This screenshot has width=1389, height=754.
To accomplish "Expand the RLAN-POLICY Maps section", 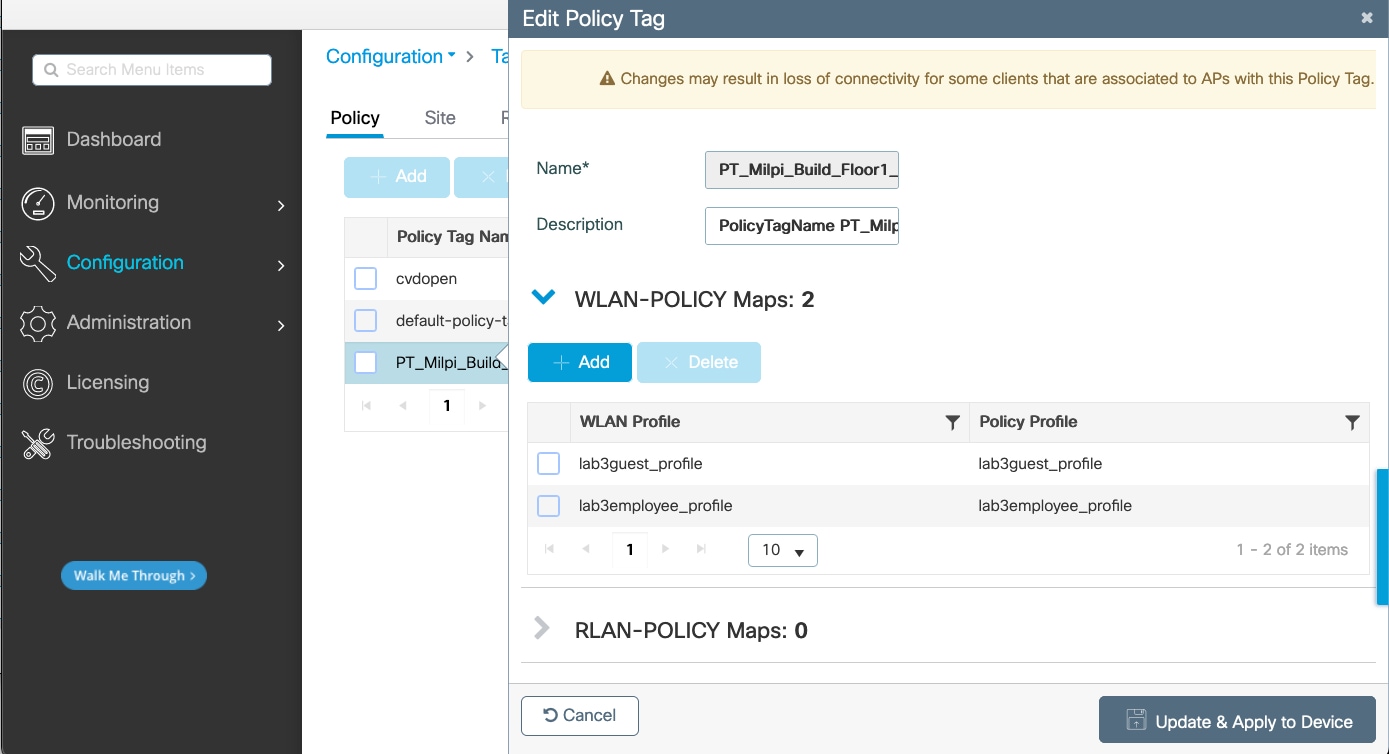I will 542,628.
